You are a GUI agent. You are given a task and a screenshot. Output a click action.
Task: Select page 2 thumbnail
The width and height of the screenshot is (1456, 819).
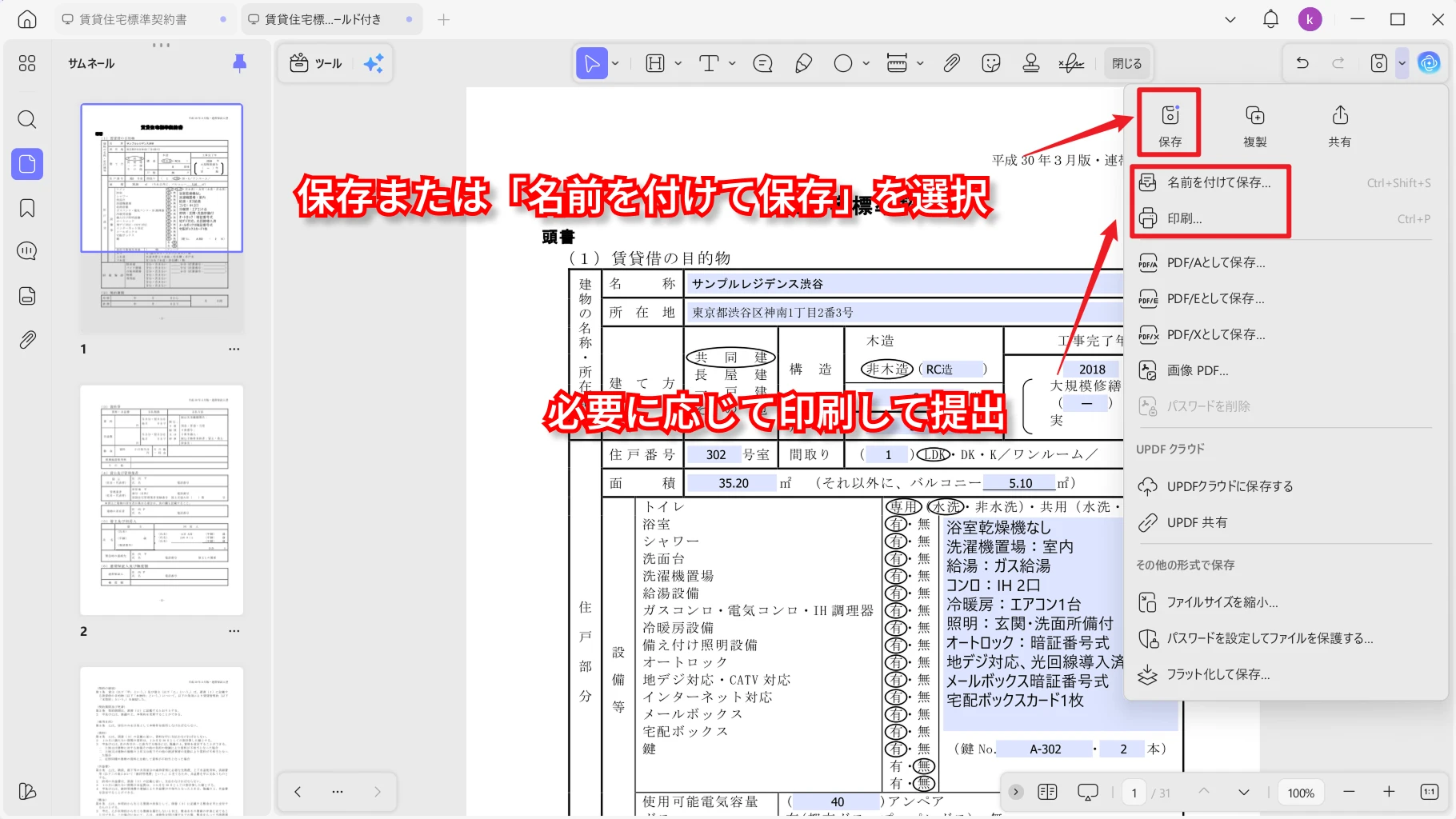coord(162,500)
